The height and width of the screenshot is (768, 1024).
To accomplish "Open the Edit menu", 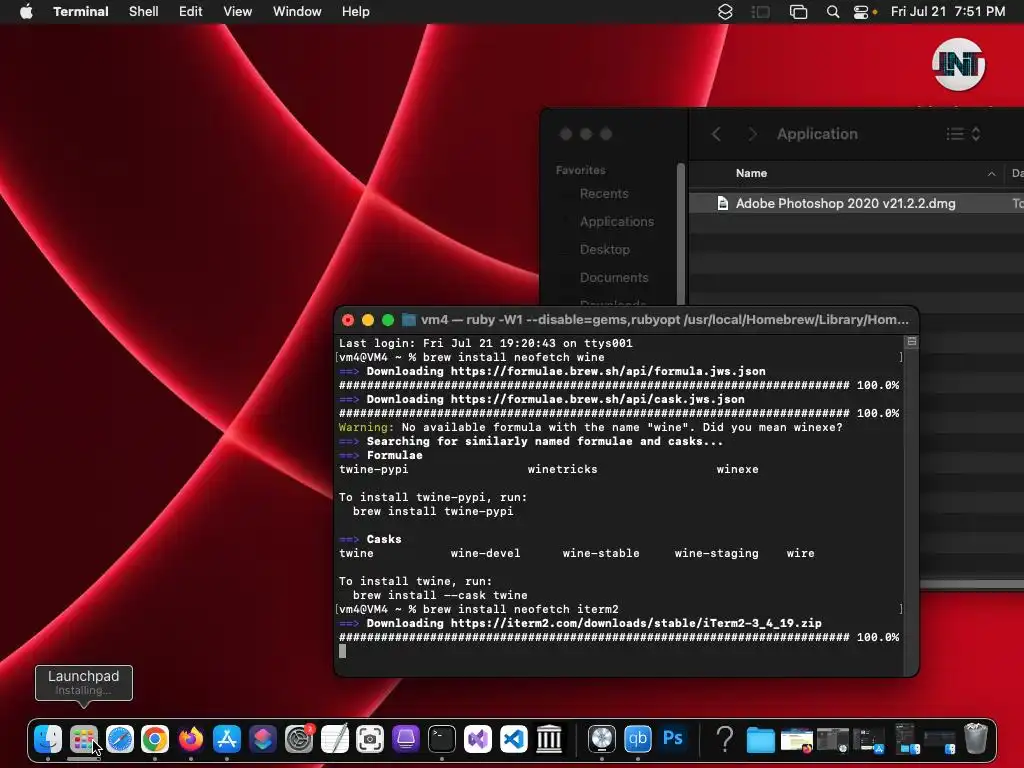I will click(x=191, y=12).
